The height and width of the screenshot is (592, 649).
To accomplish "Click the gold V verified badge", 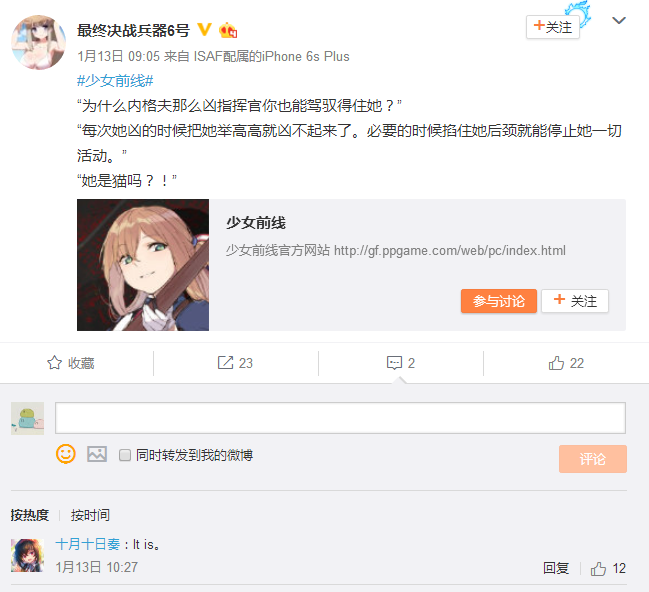I will 204,30.
